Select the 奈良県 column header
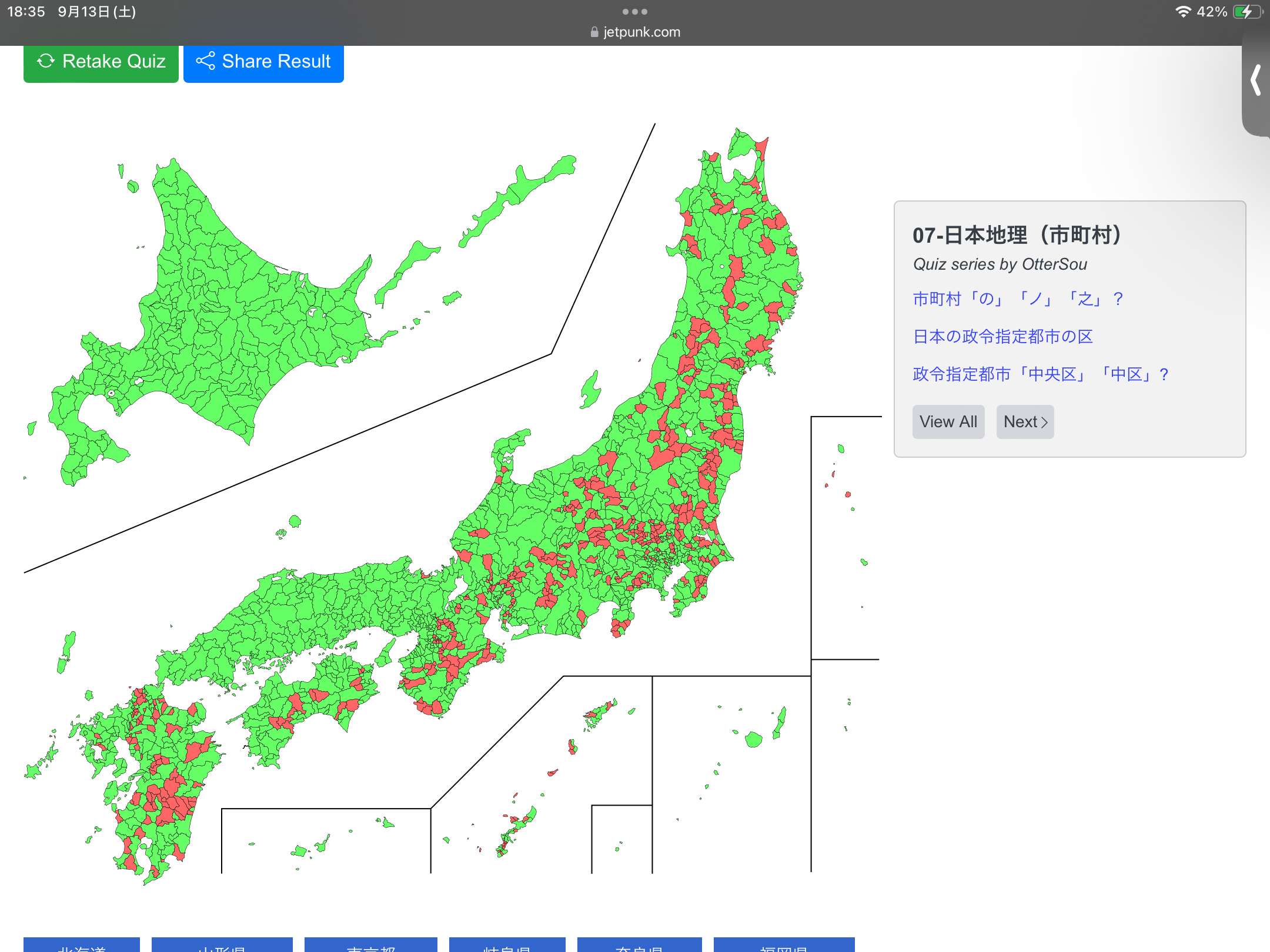The height and width of the screenshot is (952, 1270). click(x=639, y=945)
